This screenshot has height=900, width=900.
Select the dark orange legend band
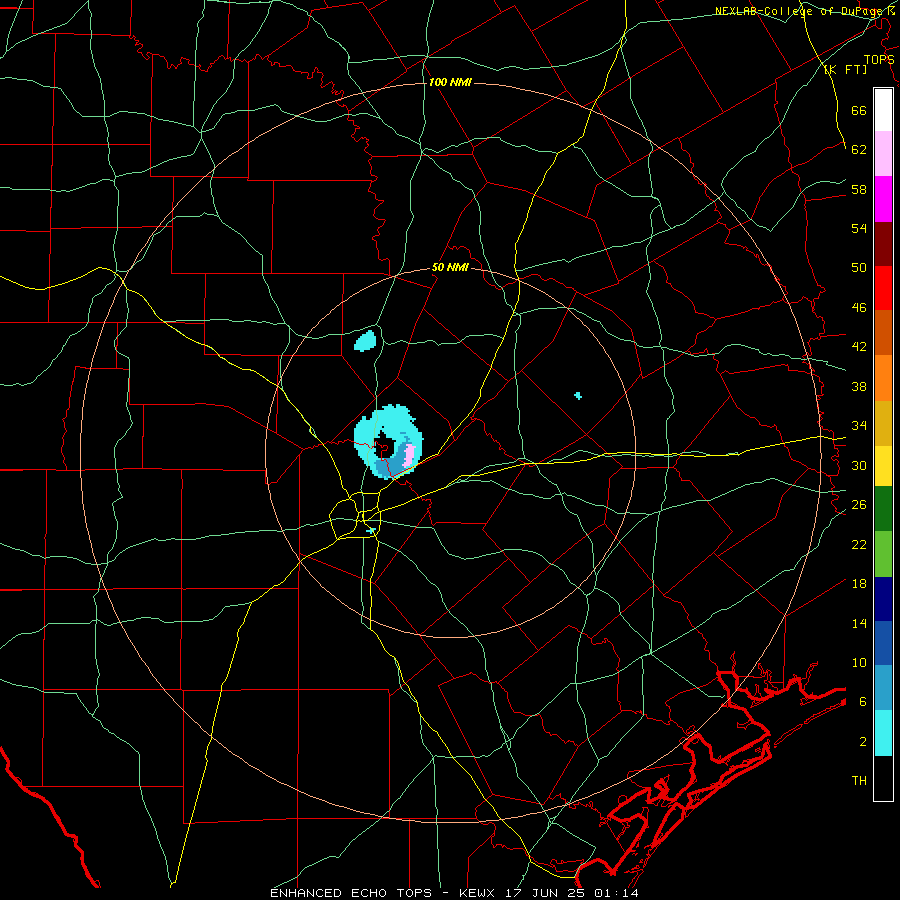click(x=883, y=333)
